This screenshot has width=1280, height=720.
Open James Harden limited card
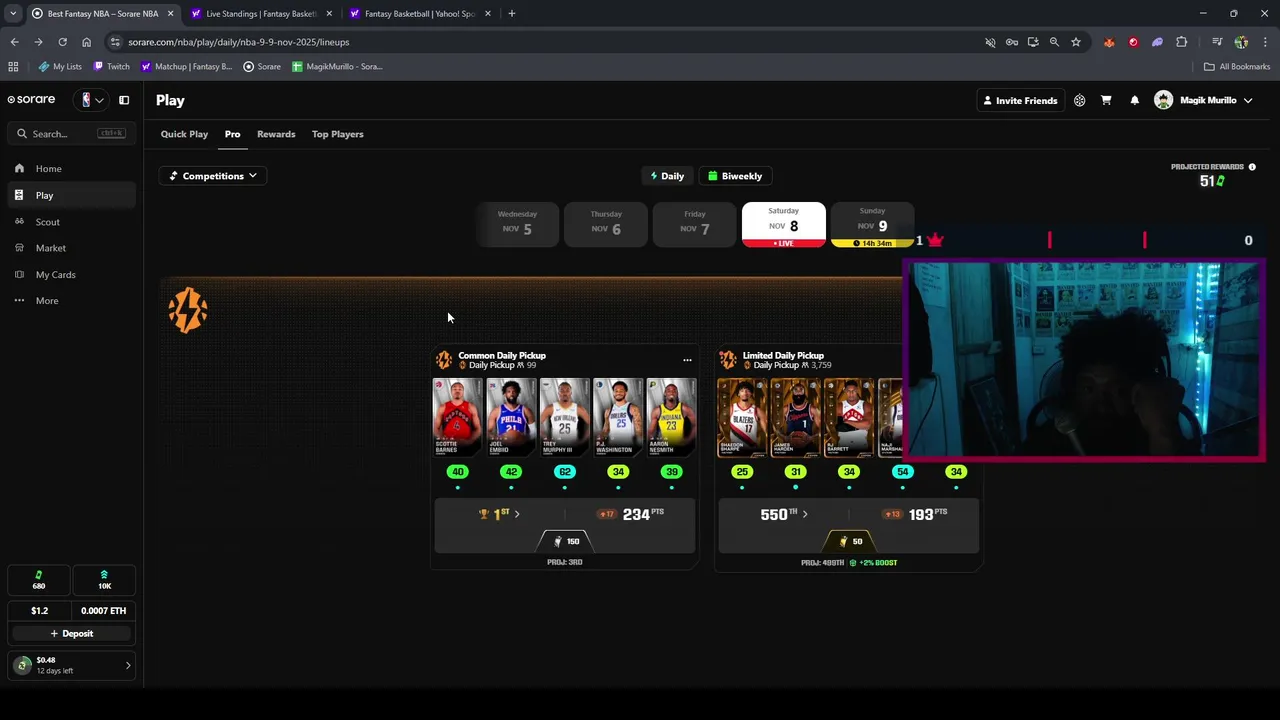click(x=795, y=417)
